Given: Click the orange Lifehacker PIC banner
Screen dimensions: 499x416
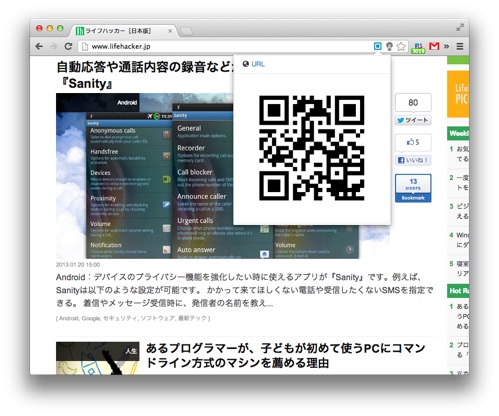Looking at the screenshot, I should pos(458,94).
